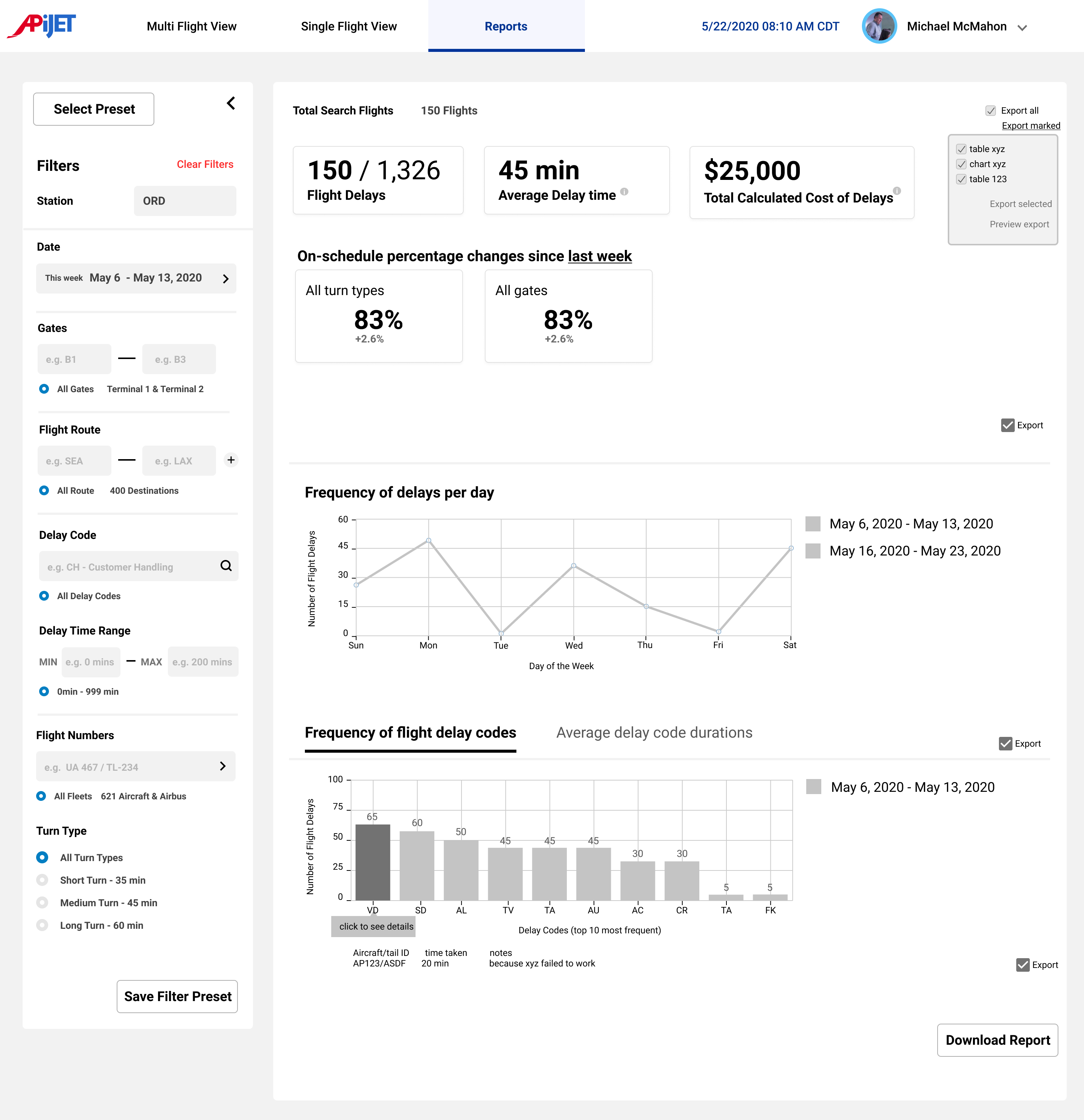Expand the Flight Numbers field chevron
Viewport: 1084px width, 1120px height.
[x=223, y=766]
